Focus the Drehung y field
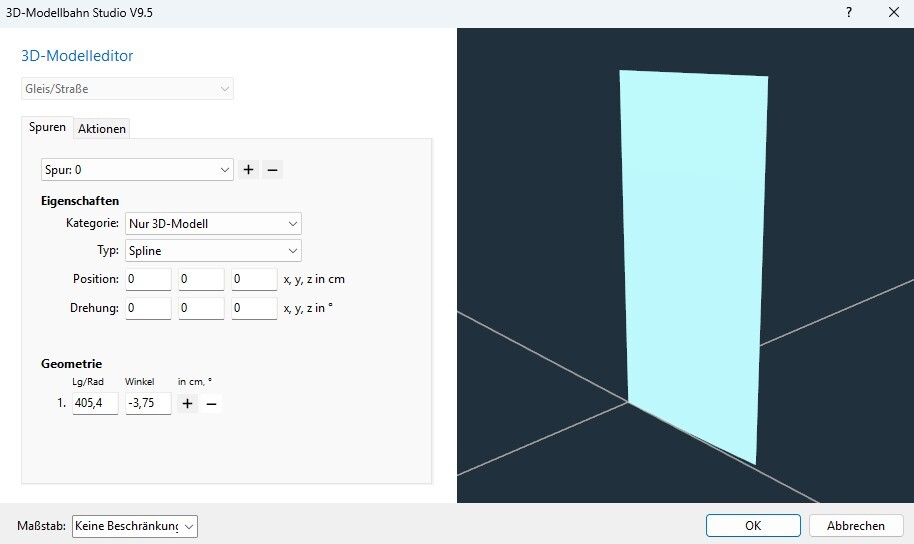This screenshot has width=914, height=544. pyautogui.click(x=201, y=308)
